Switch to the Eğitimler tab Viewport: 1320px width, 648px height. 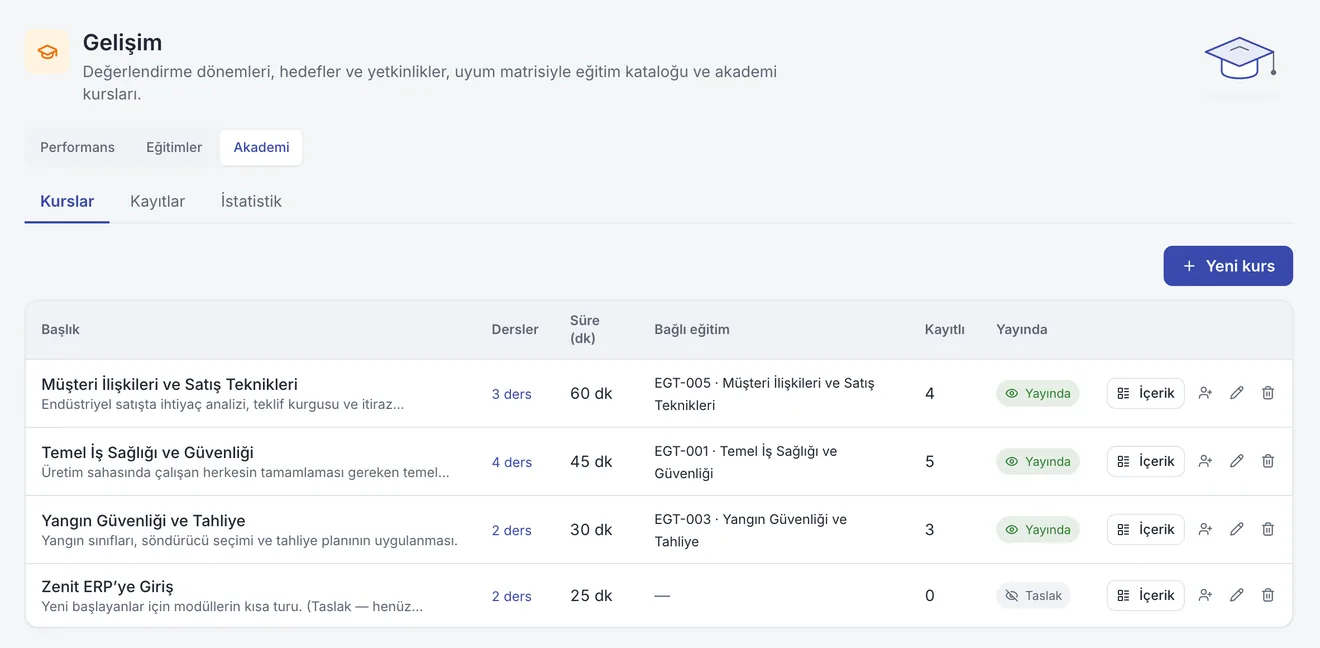click(174, 147)
